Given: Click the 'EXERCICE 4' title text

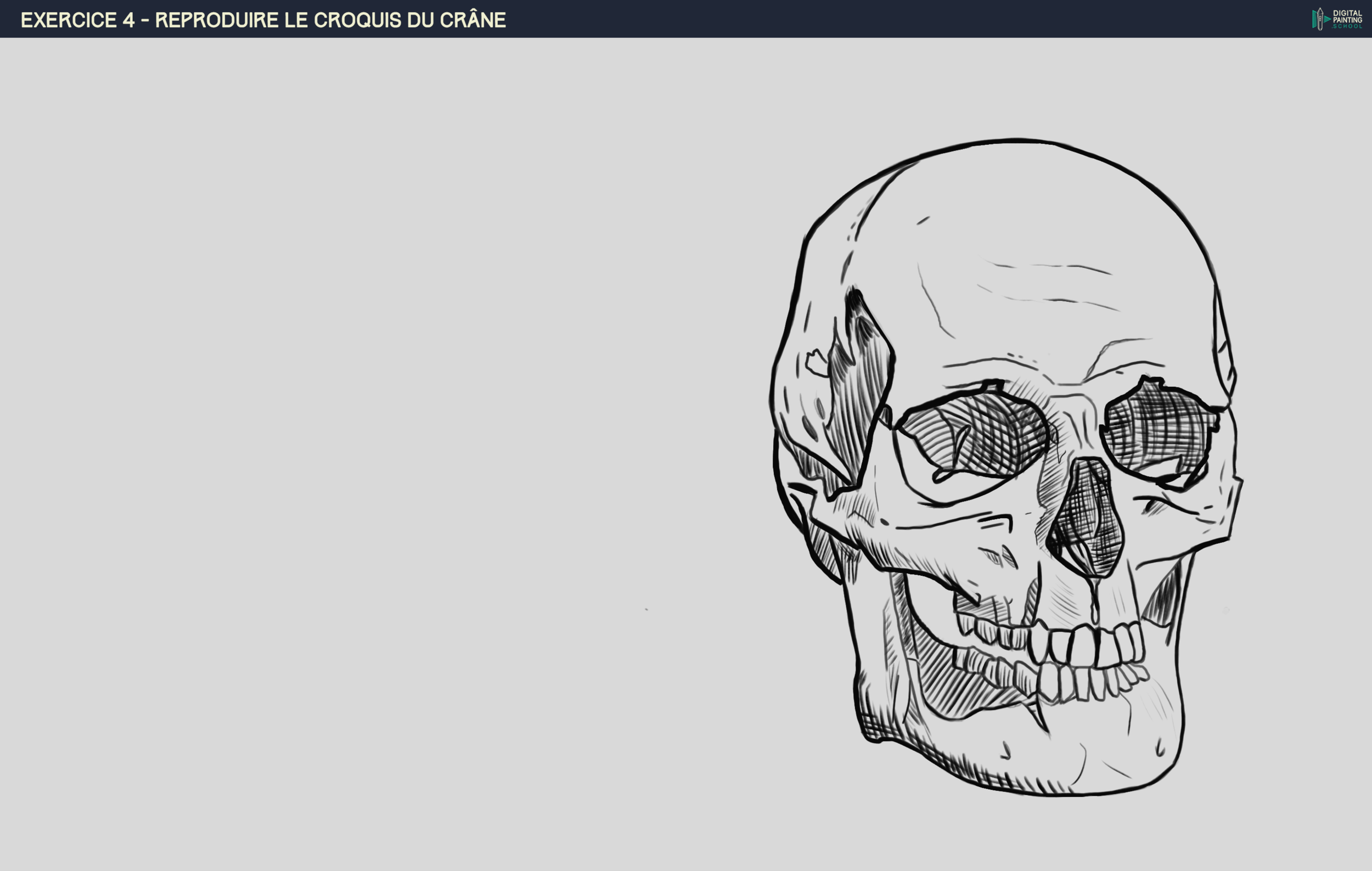Looking at the screenshot, I should point(77,20).
